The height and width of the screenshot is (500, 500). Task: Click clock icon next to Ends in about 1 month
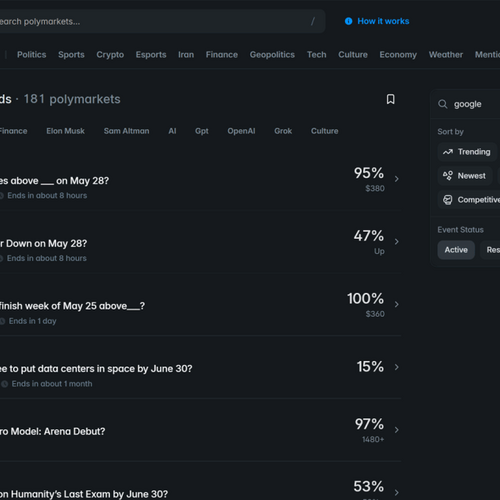[x=4, y=384]
